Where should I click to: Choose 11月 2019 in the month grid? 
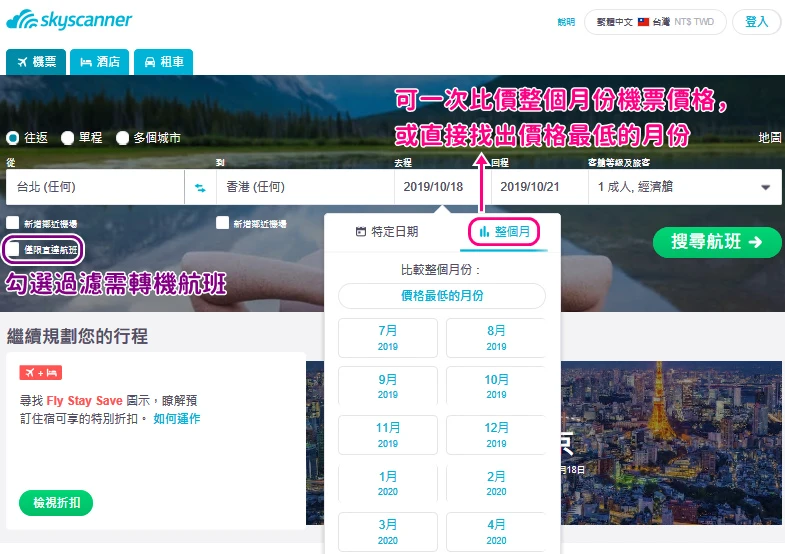[x=388, y=434]
